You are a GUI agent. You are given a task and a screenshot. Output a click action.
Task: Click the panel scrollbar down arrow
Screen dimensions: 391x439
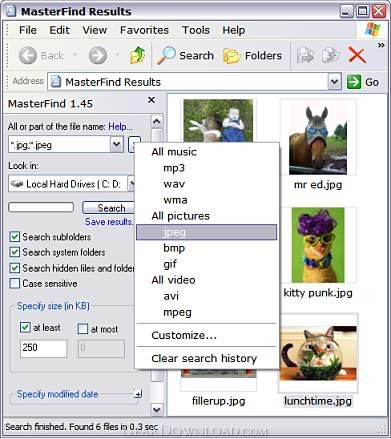click(x=157, y=409)
